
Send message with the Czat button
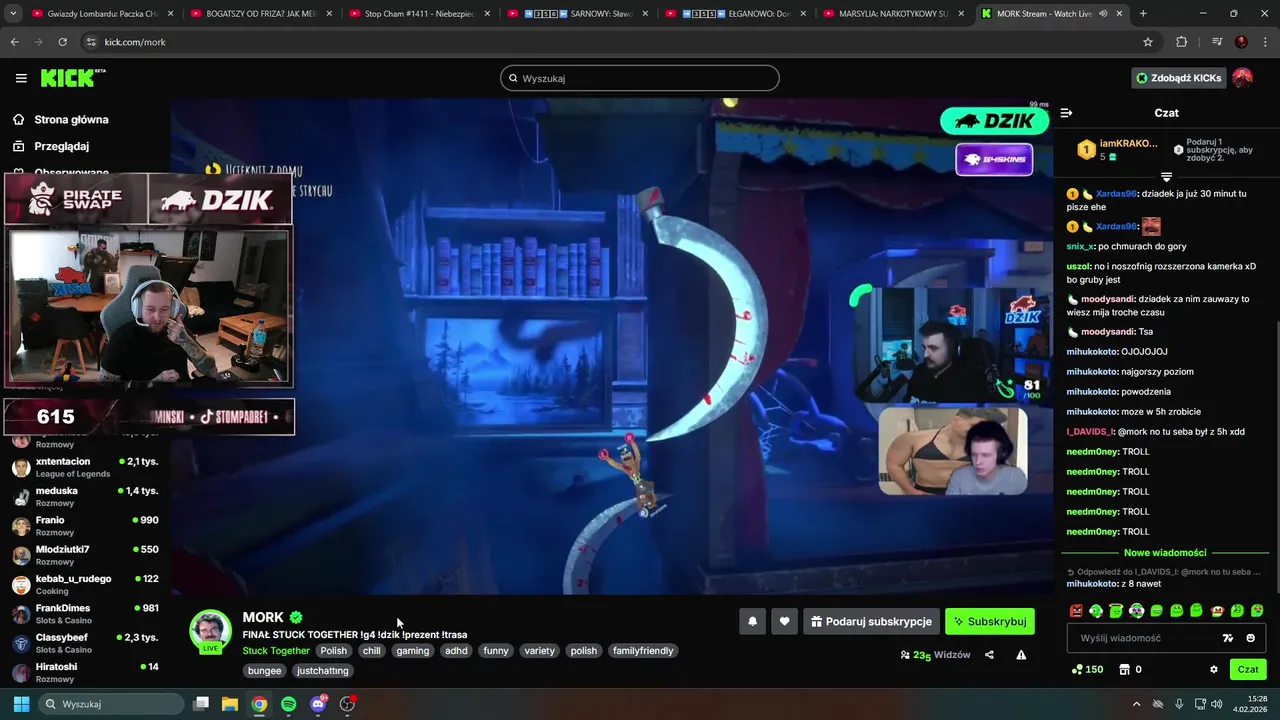pos(1248,670)
